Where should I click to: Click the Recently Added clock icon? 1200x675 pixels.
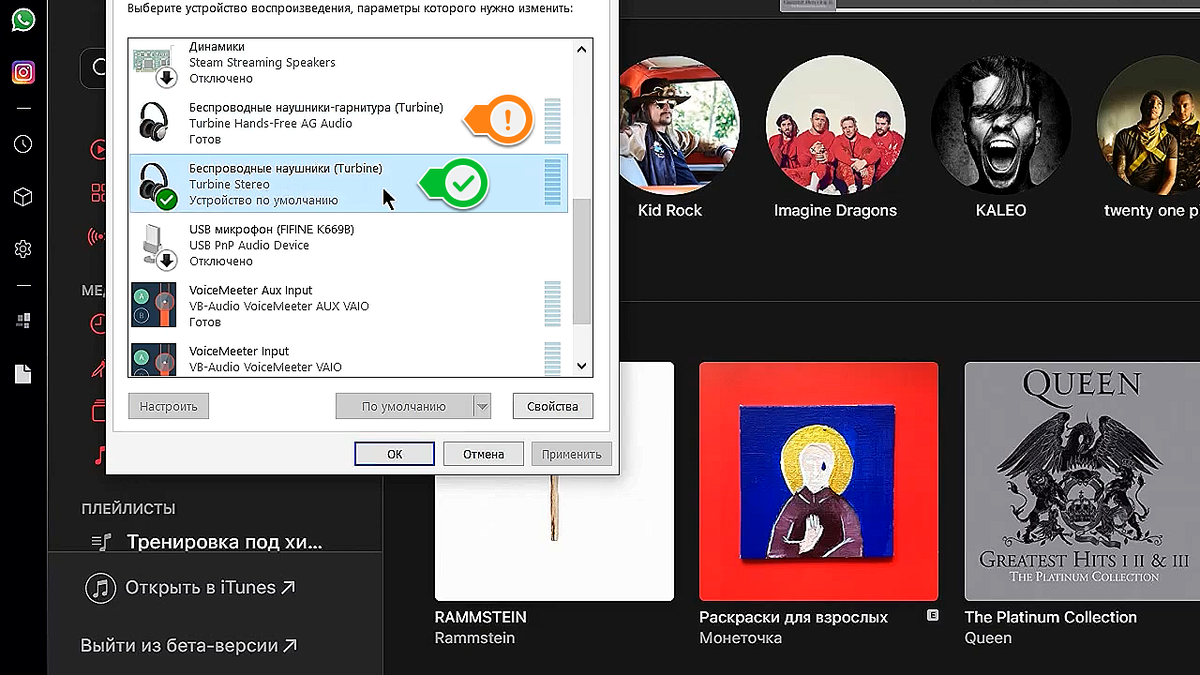click(x=98, y=324)
